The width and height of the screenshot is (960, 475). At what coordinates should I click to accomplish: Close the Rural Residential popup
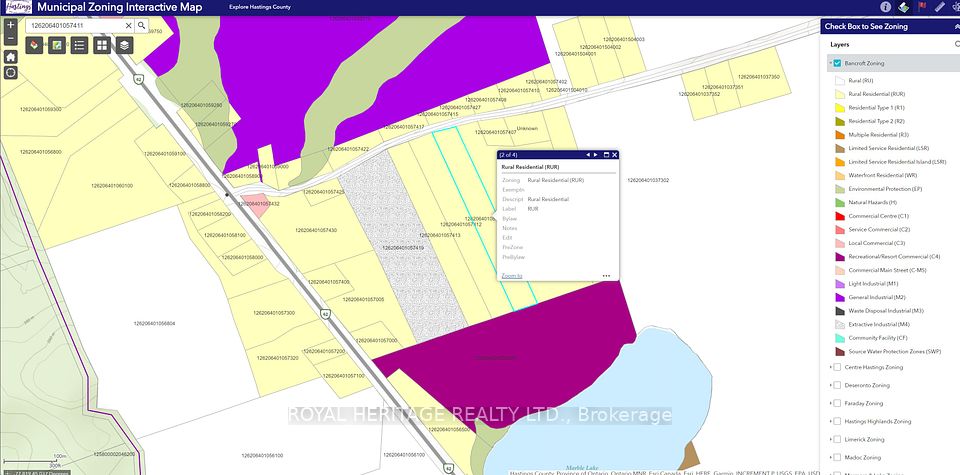614,155
